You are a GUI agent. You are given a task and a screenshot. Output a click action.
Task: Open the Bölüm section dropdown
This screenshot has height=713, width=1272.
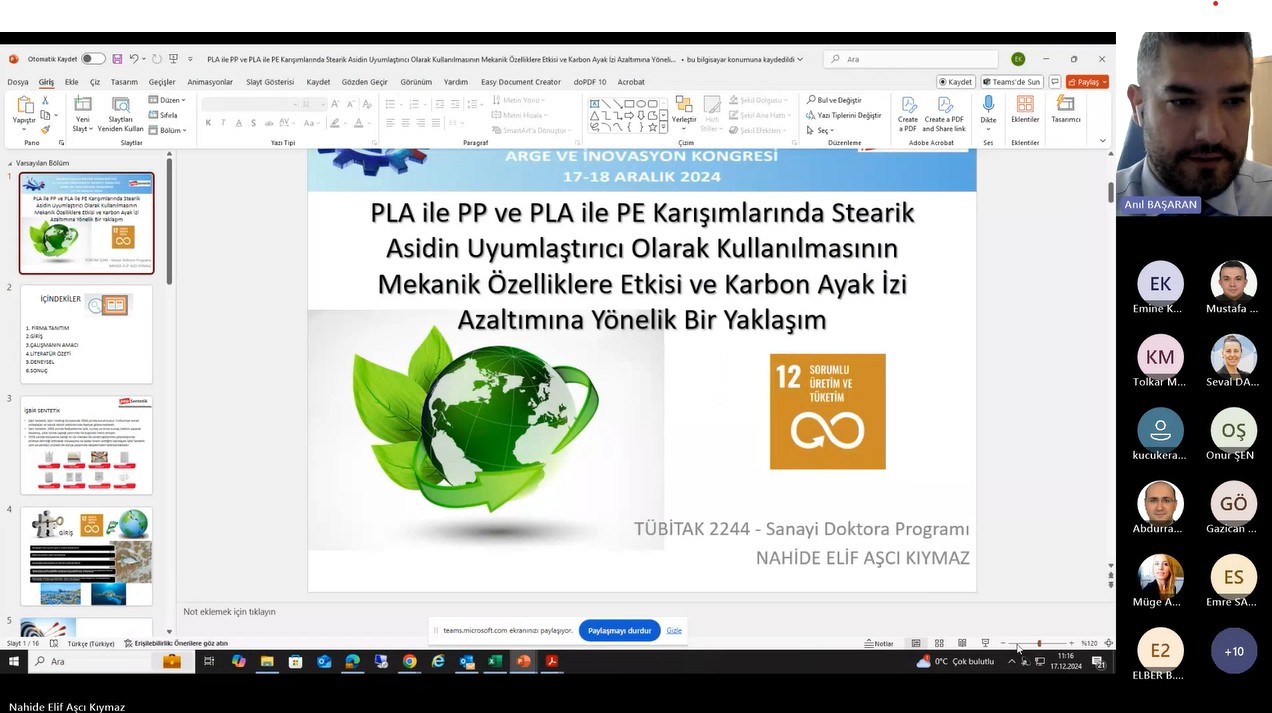[167, 130]
